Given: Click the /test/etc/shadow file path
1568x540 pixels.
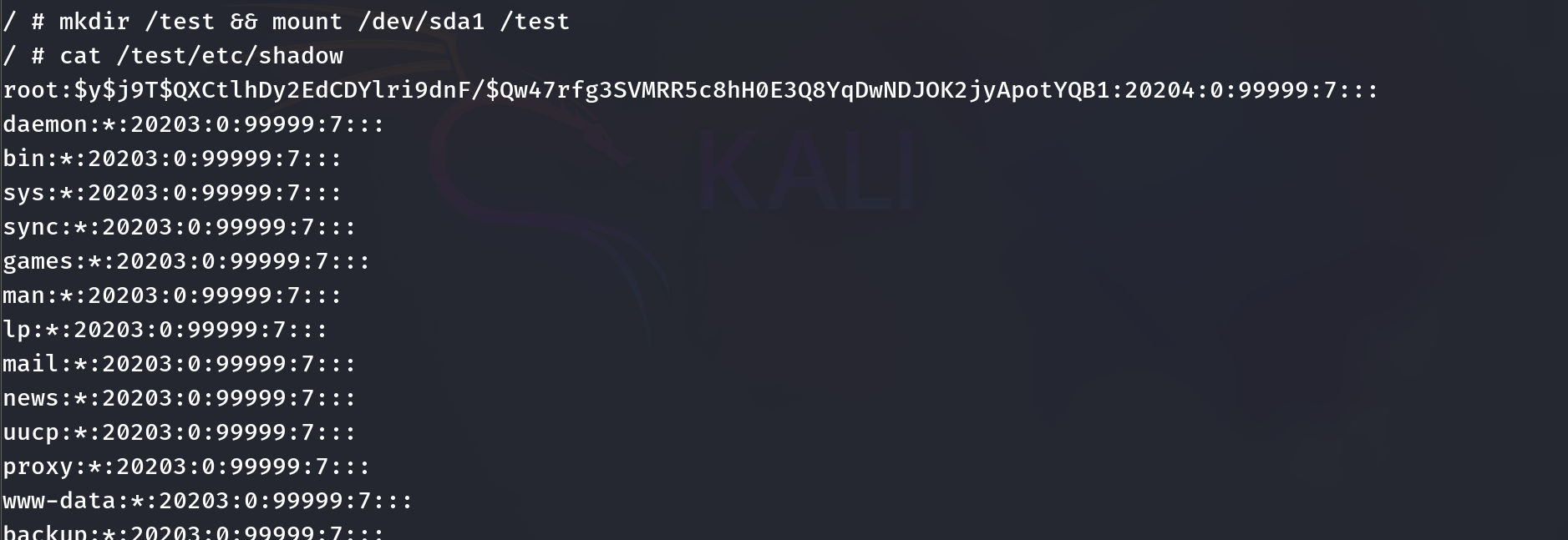Looking at the screenshot, I should (230, 56).
